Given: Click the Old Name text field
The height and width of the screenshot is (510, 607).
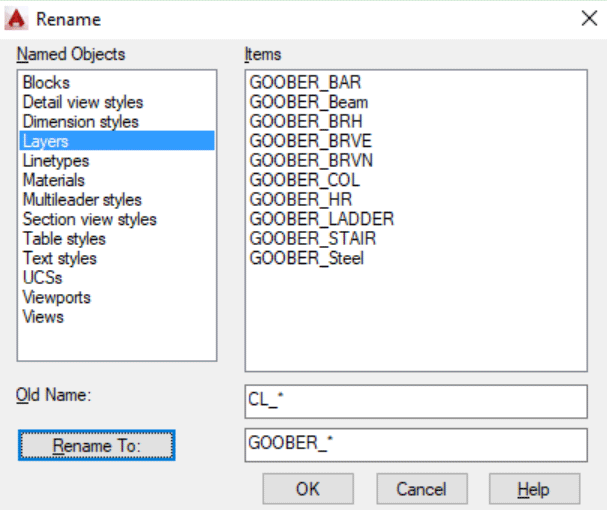Looking at the screenshot, I should 416,402.
